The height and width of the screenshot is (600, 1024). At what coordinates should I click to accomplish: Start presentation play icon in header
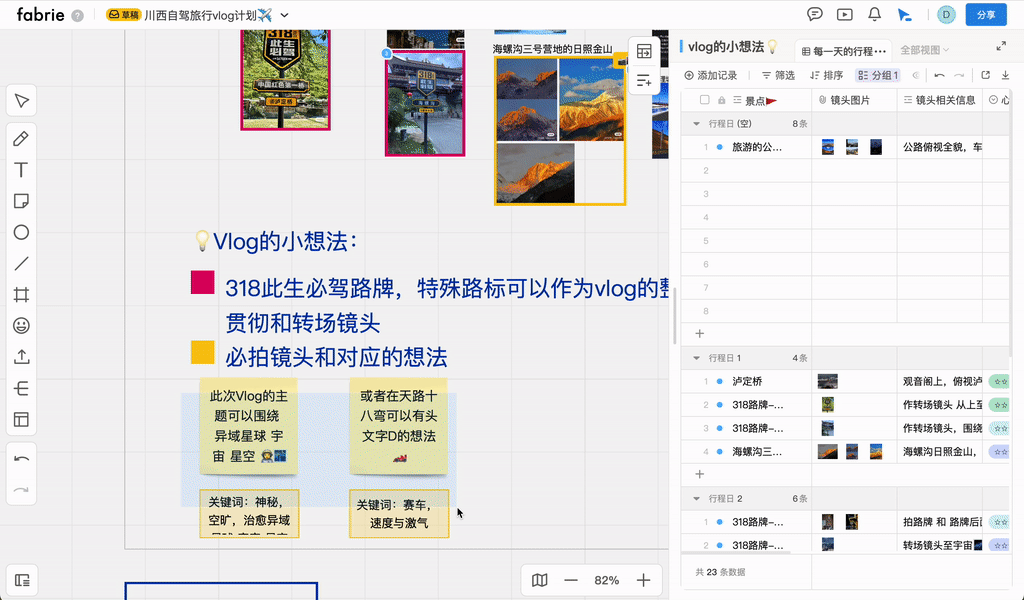click(844, 14)
